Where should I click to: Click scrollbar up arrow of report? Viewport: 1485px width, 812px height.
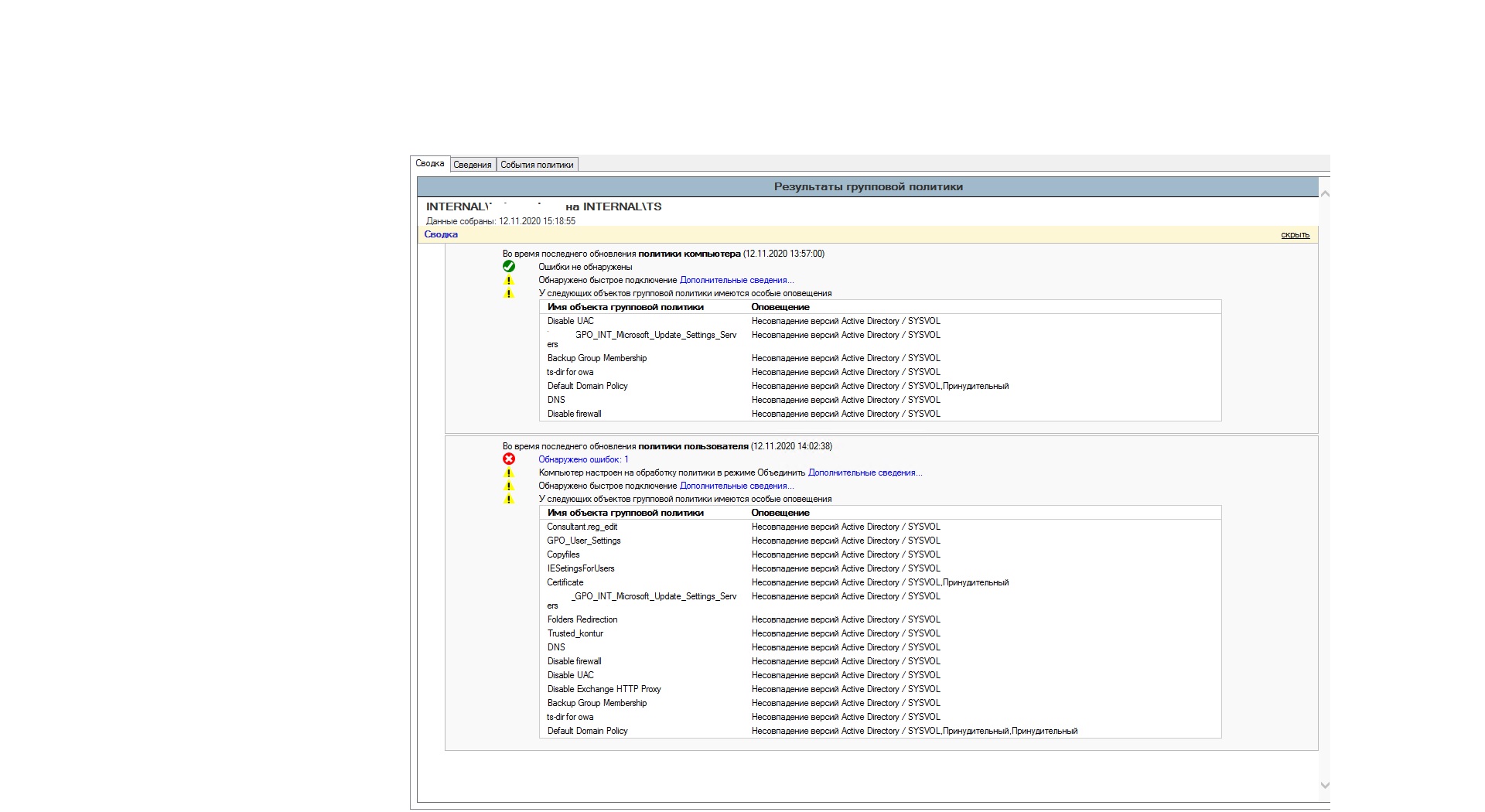point(1324,193)
